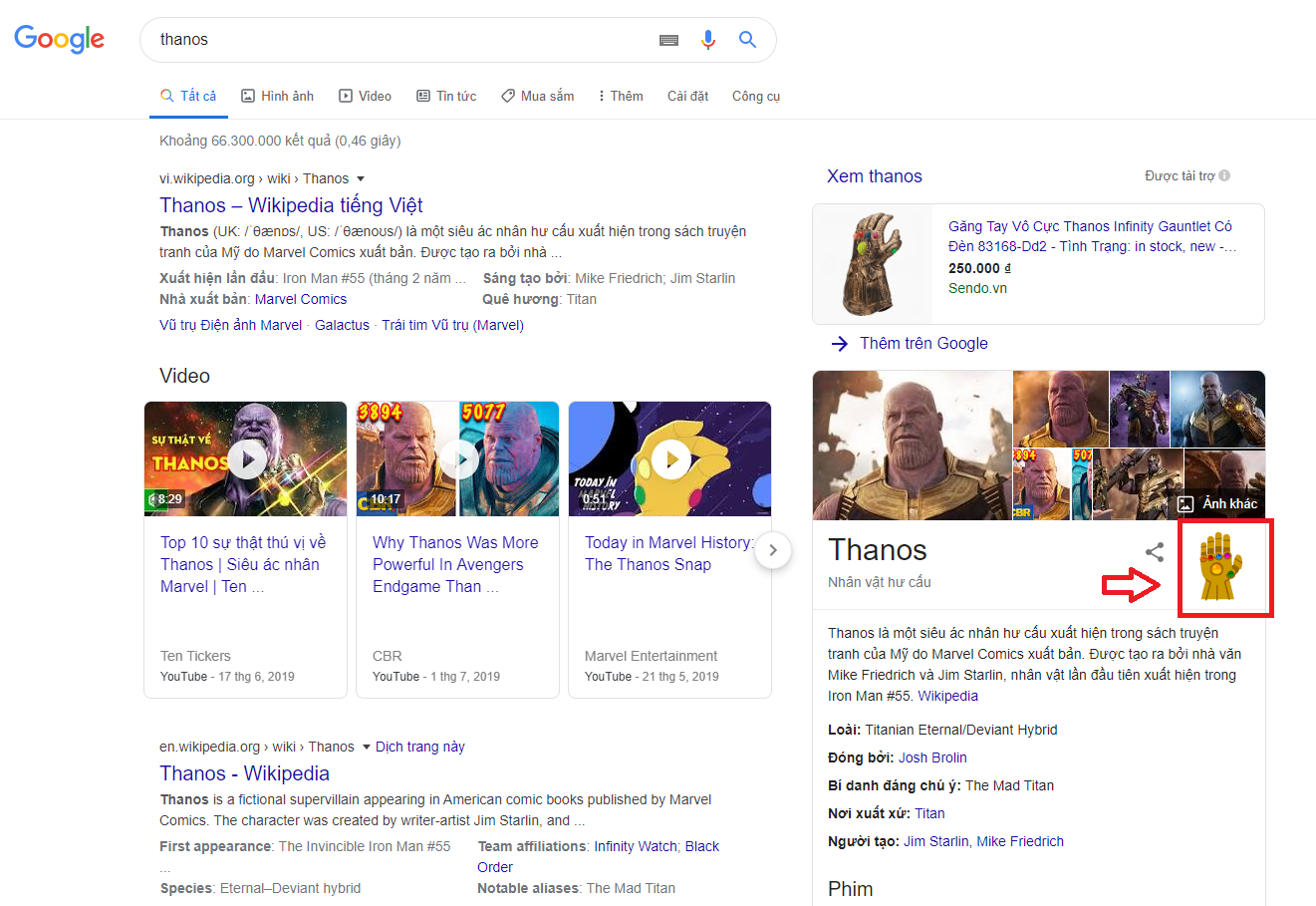Open the Jim Starlin creator link
This screenshot has width=1316, height=906.
click(935, 841)
